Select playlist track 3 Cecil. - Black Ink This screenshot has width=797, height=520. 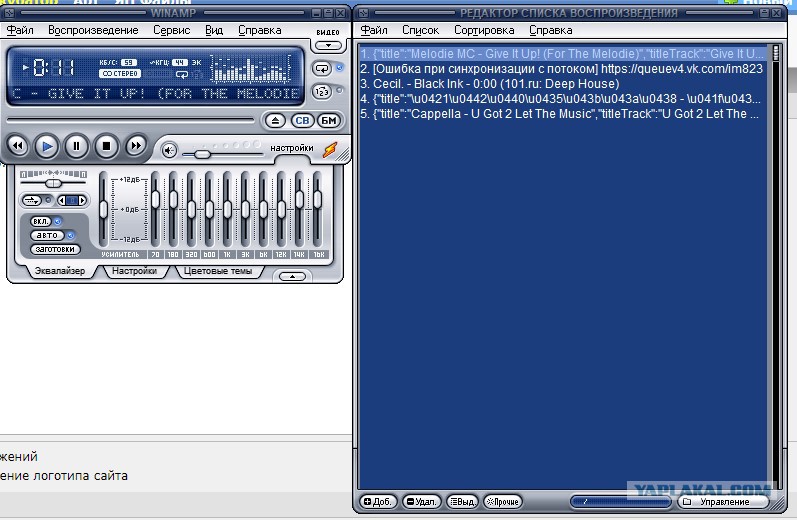coord(562,83)
